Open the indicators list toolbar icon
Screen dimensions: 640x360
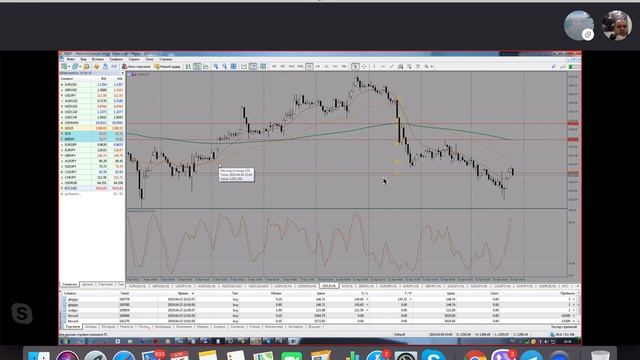(x=263, y=66)
